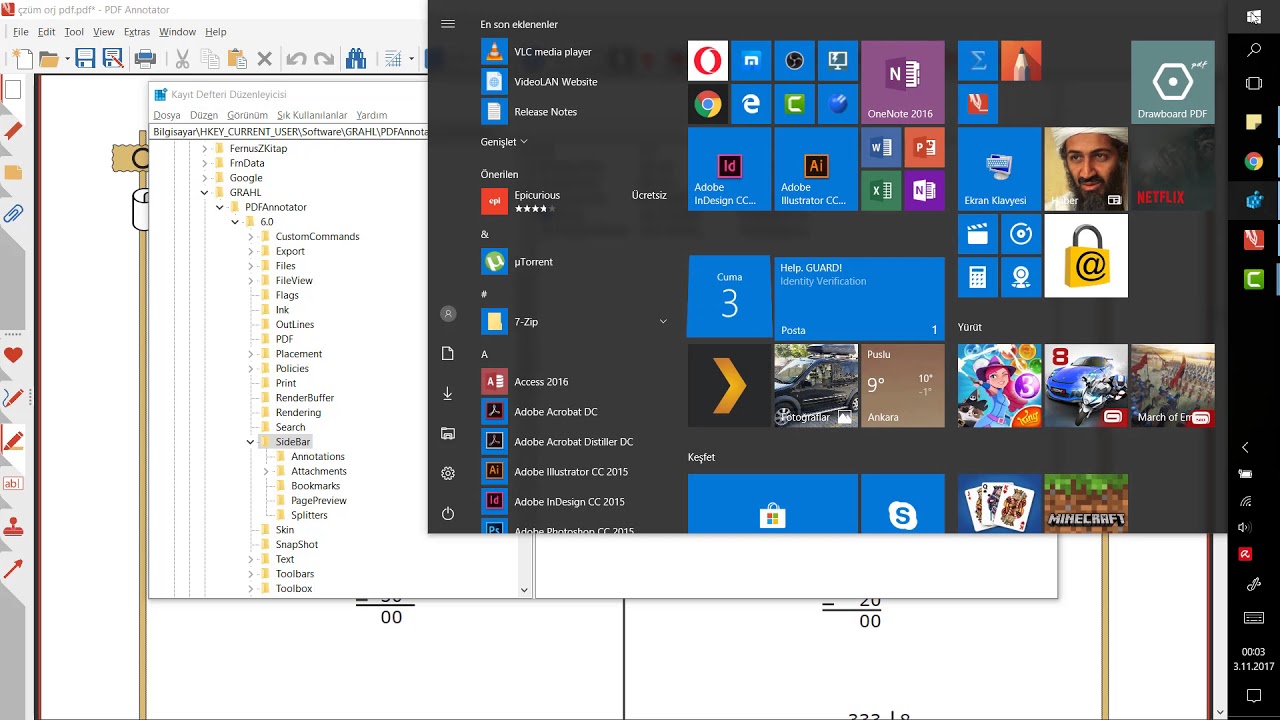
Task: Click the taskbar search magnifier icon
Action: (1254, 49)
